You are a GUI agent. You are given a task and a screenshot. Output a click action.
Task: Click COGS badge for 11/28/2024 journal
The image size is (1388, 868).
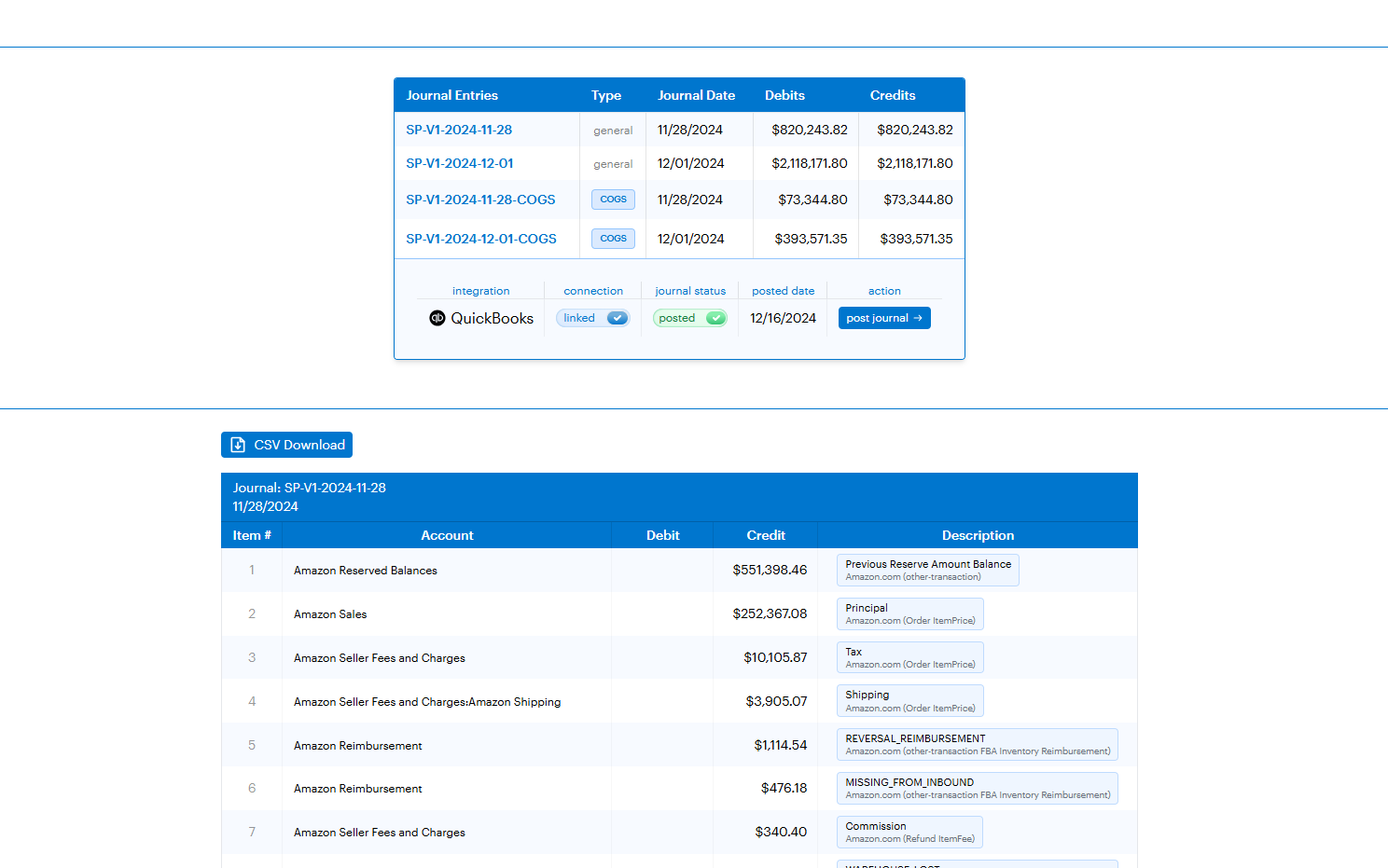613,200
